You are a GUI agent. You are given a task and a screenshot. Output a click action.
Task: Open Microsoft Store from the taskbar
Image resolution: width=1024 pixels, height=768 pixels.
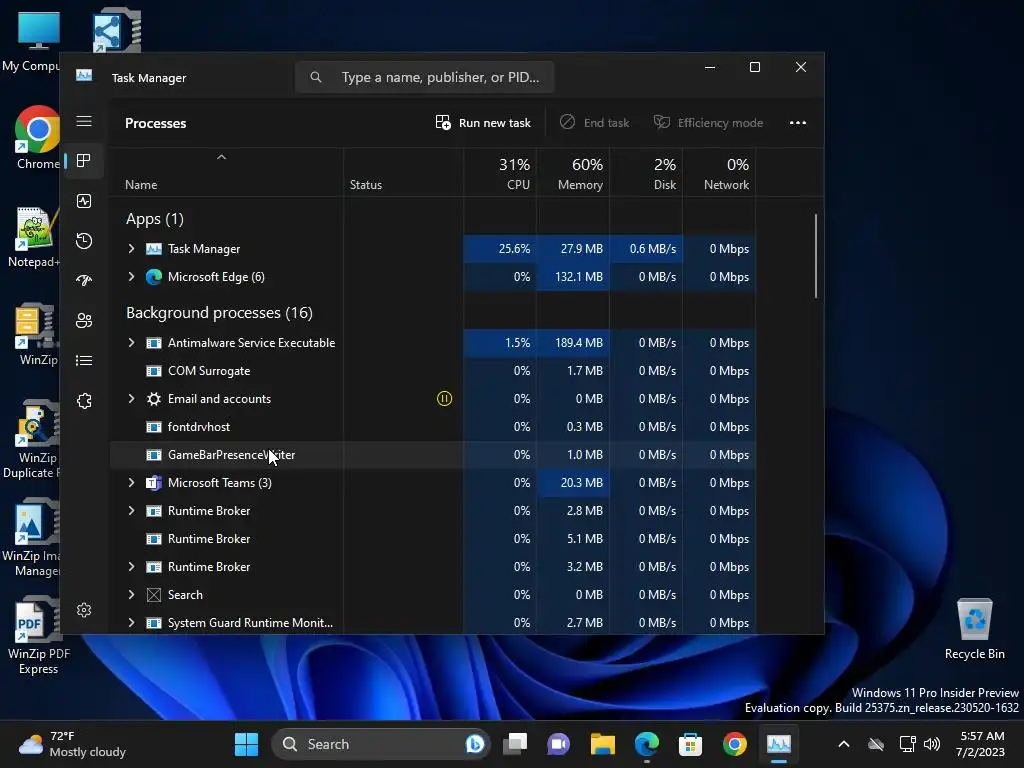690,744
